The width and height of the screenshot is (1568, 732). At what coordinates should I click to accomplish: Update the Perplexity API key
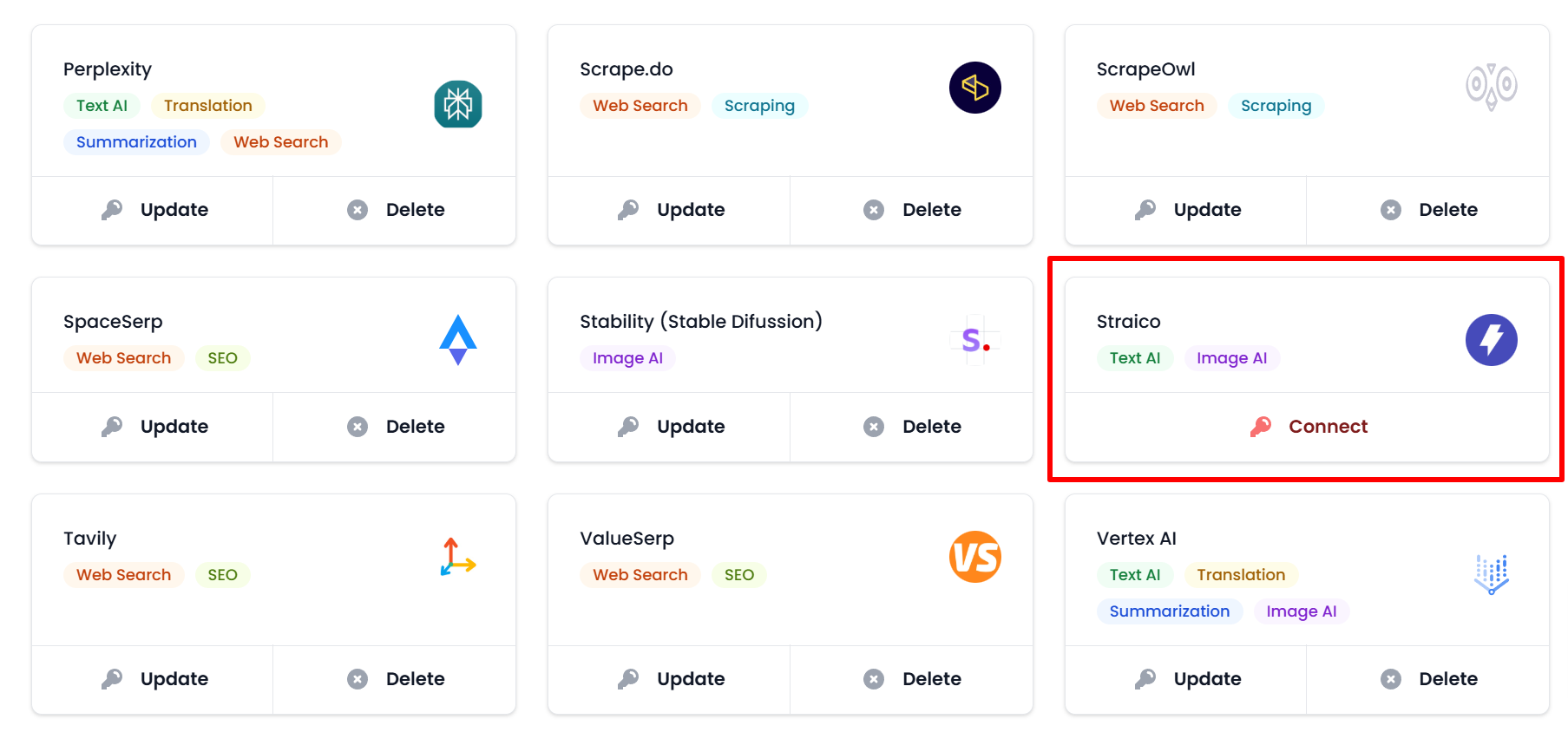154,210
